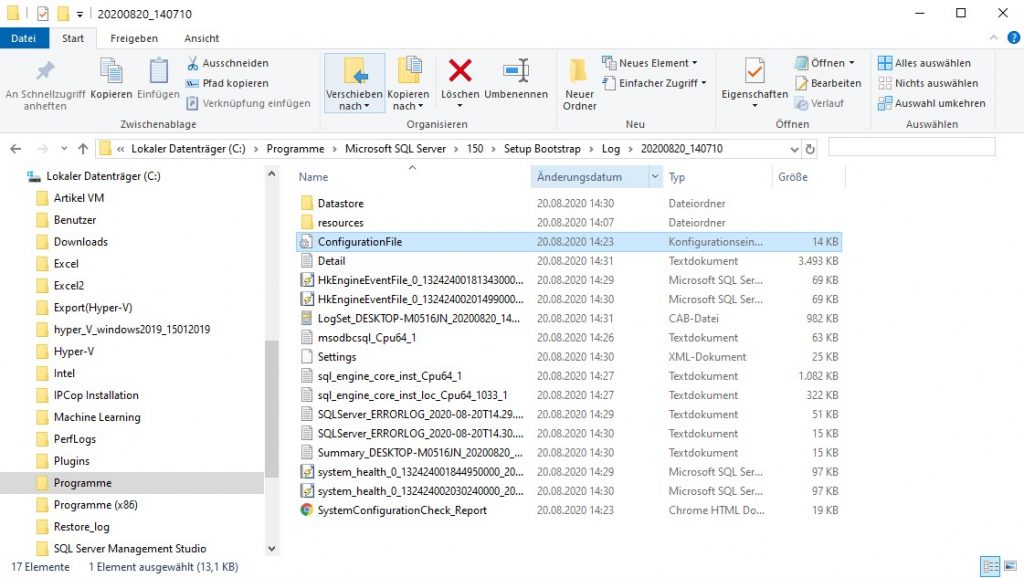
Task: Go back with the left arrow
Action: 16,149
